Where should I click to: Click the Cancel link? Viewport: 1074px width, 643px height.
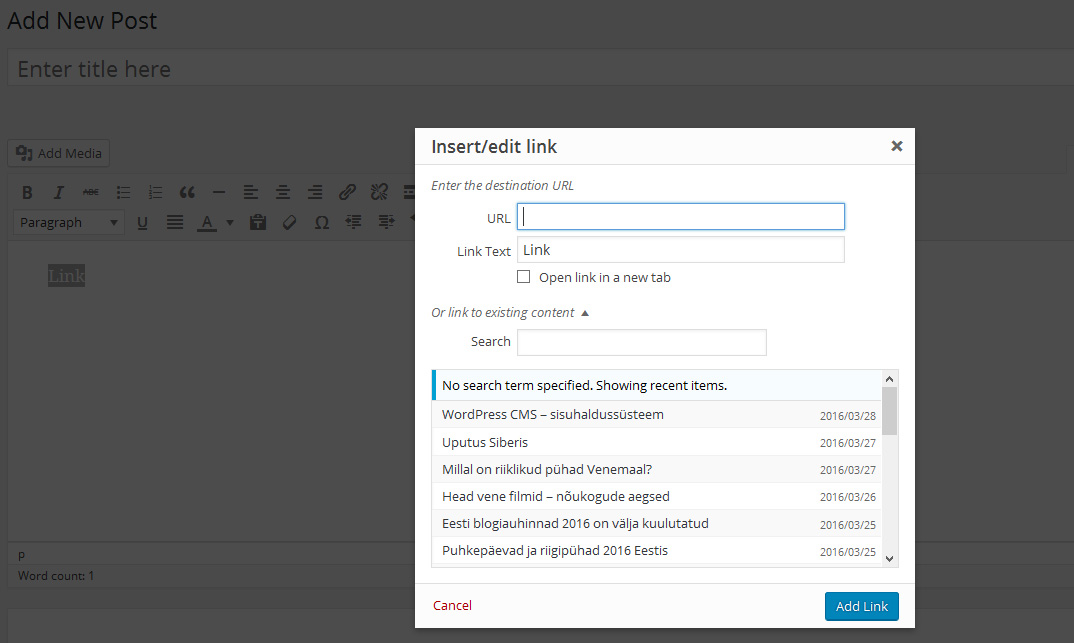click(452, 605)
